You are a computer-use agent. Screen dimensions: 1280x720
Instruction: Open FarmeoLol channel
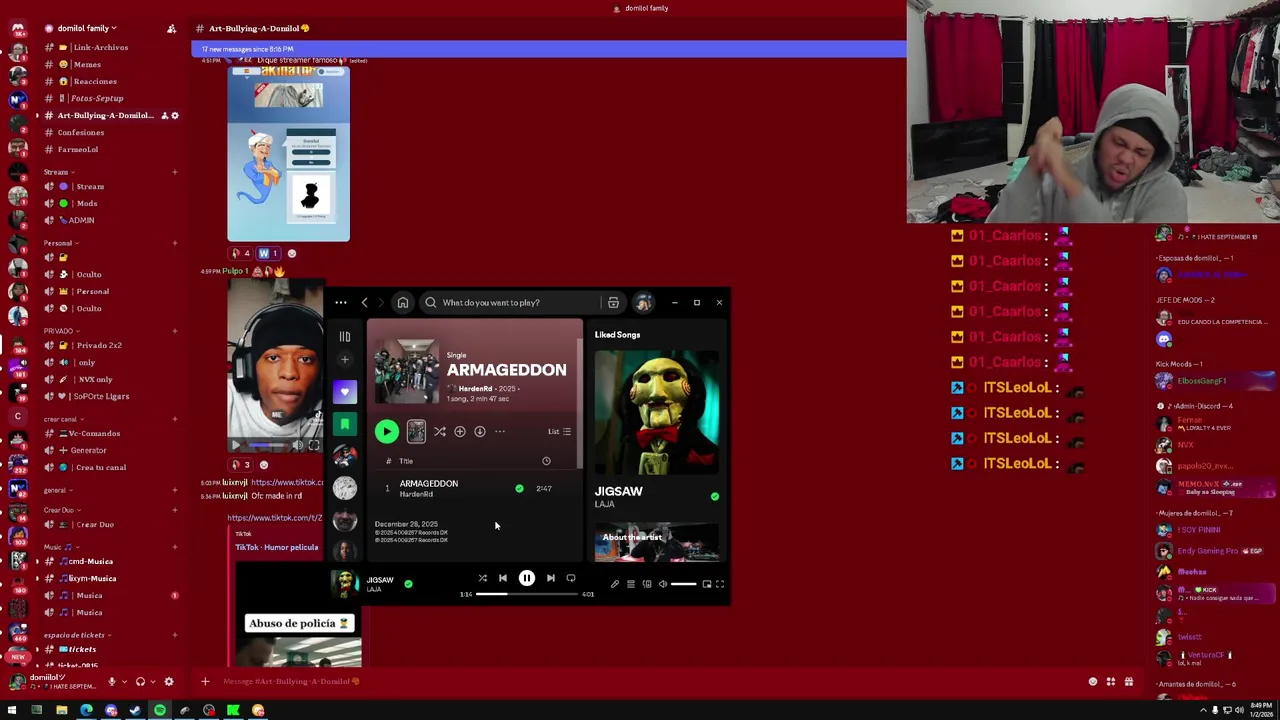pyautogui.click(x=78, y=149)
